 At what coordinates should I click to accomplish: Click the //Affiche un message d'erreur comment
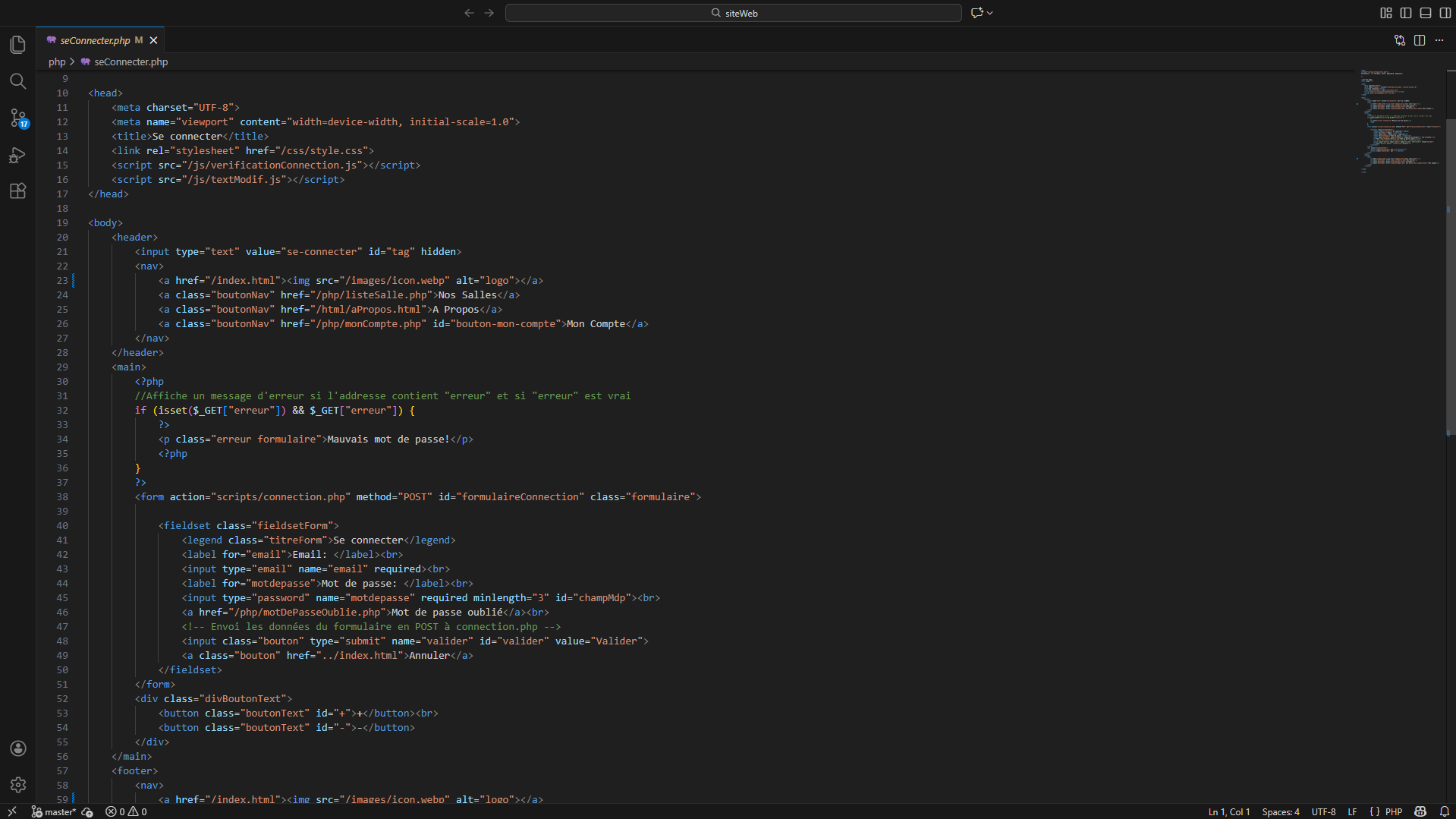[382, 396]
